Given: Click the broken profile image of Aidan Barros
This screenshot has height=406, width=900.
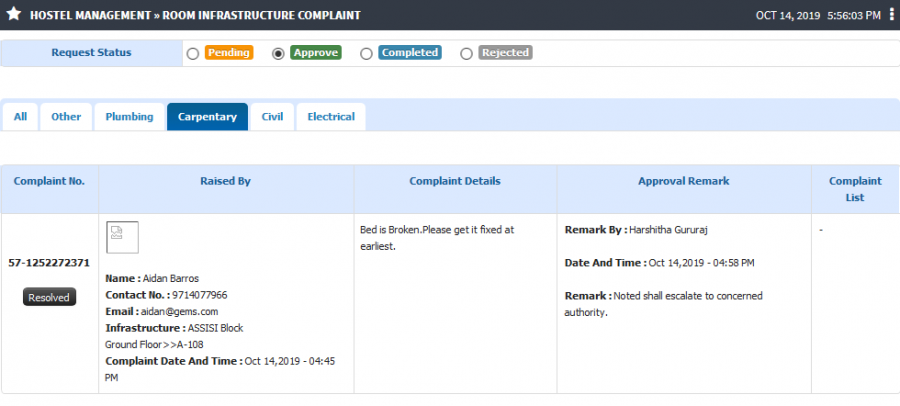Looking at the screenshot, I should 122,237.
